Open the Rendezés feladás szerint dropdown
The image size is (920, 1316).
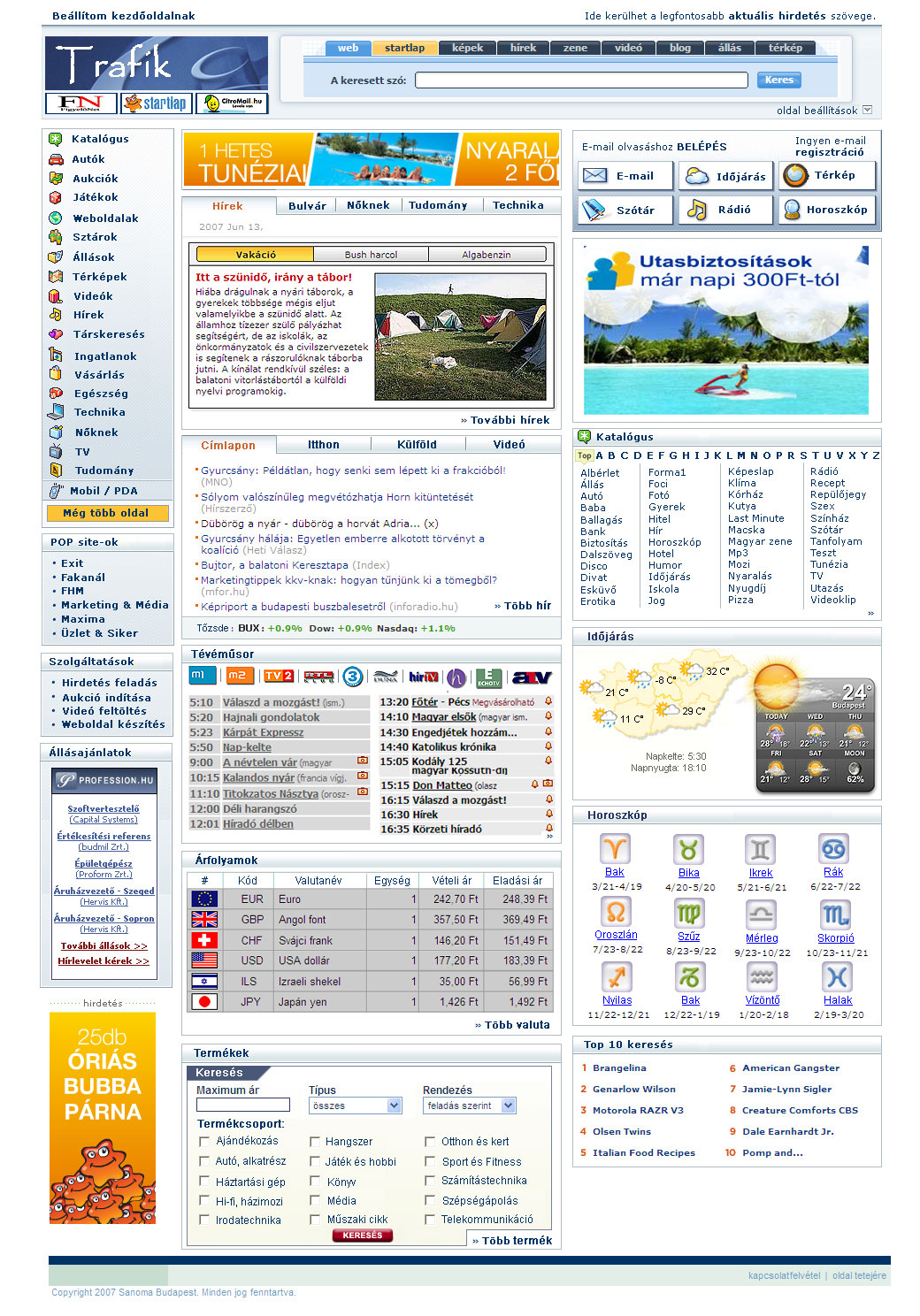(x=469, y=1106)
